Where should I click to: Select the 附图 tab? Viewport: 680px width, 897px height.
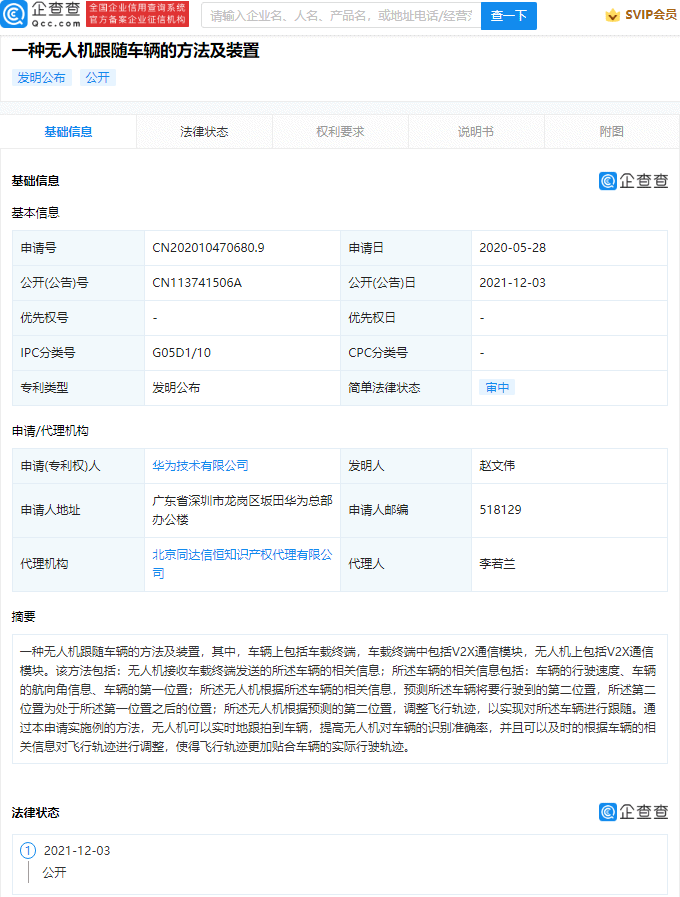click(612, 132)
